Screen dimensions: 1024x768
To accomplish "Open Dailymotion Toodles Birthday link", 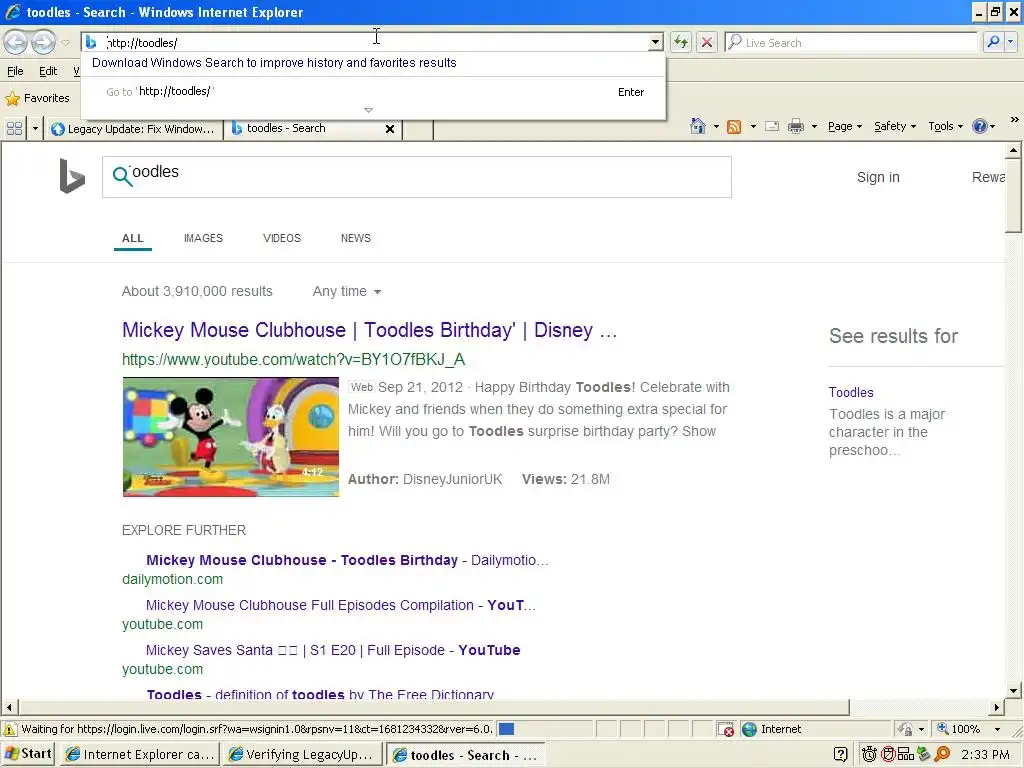I will pyautogui.click(x=347, y=560).
